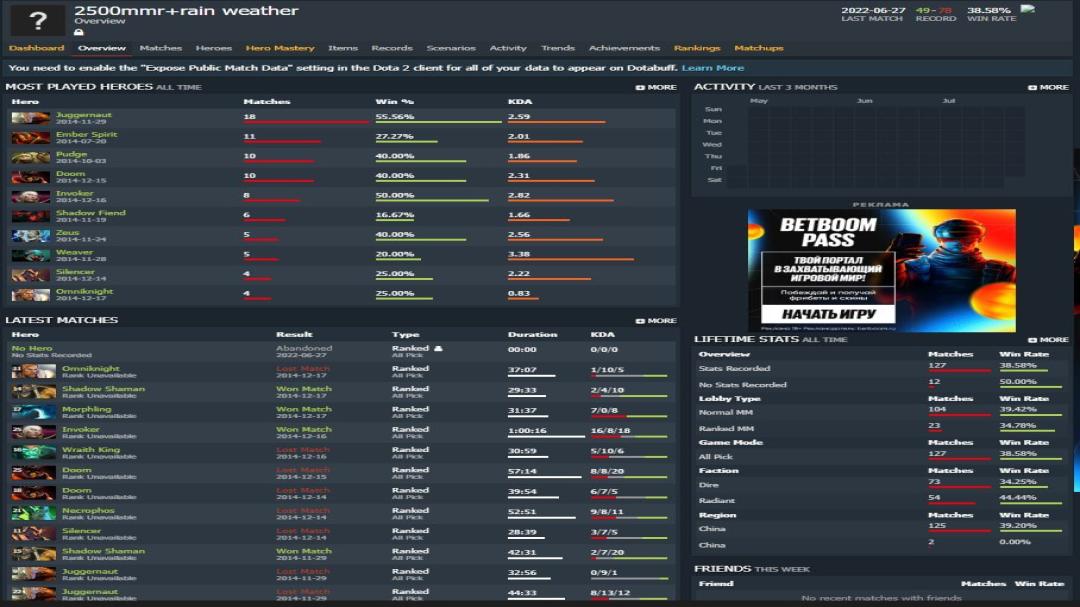
Task: Open Weaver hero icon
Action: click(31, 255)
